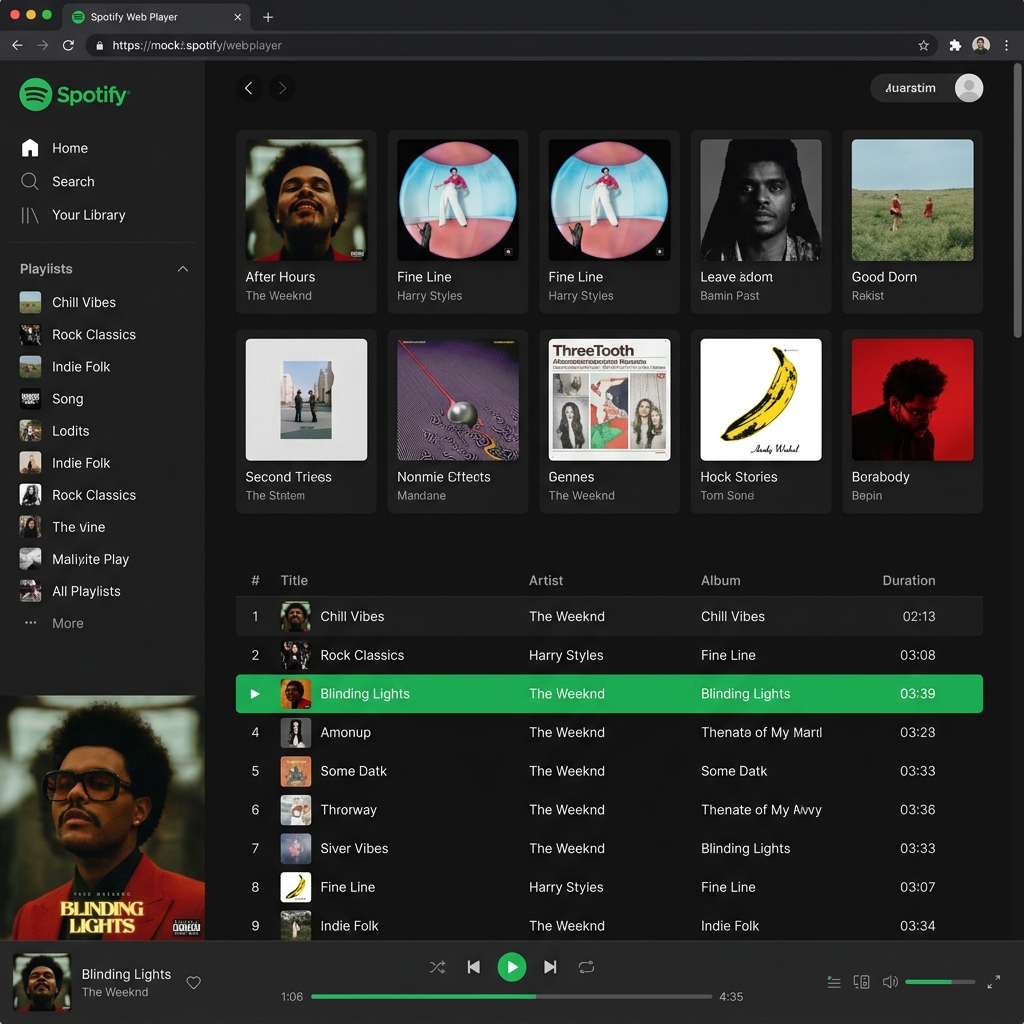Sort the track list by Title header

(x=294, y=580)
